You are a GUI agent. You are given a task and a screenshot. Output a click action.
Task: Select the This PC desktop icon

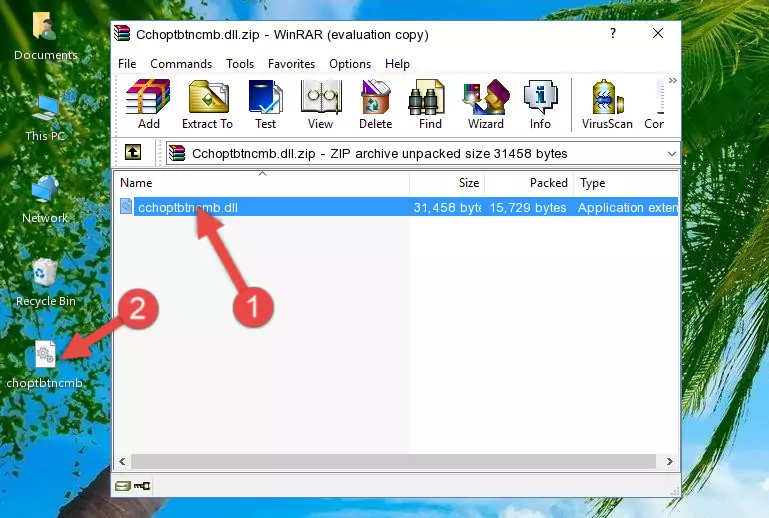click(45, 118)
